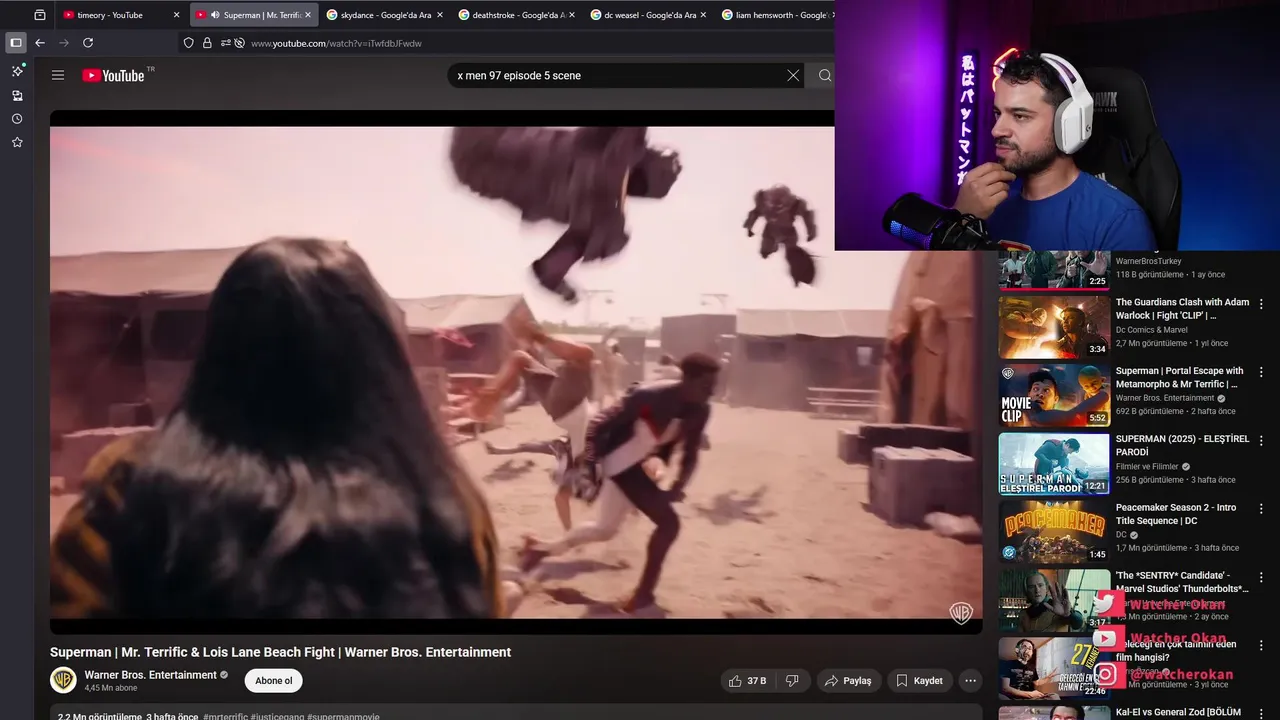Close the deathstroke tab
This screenshot has width=1280, height=720.
(572, 15)
